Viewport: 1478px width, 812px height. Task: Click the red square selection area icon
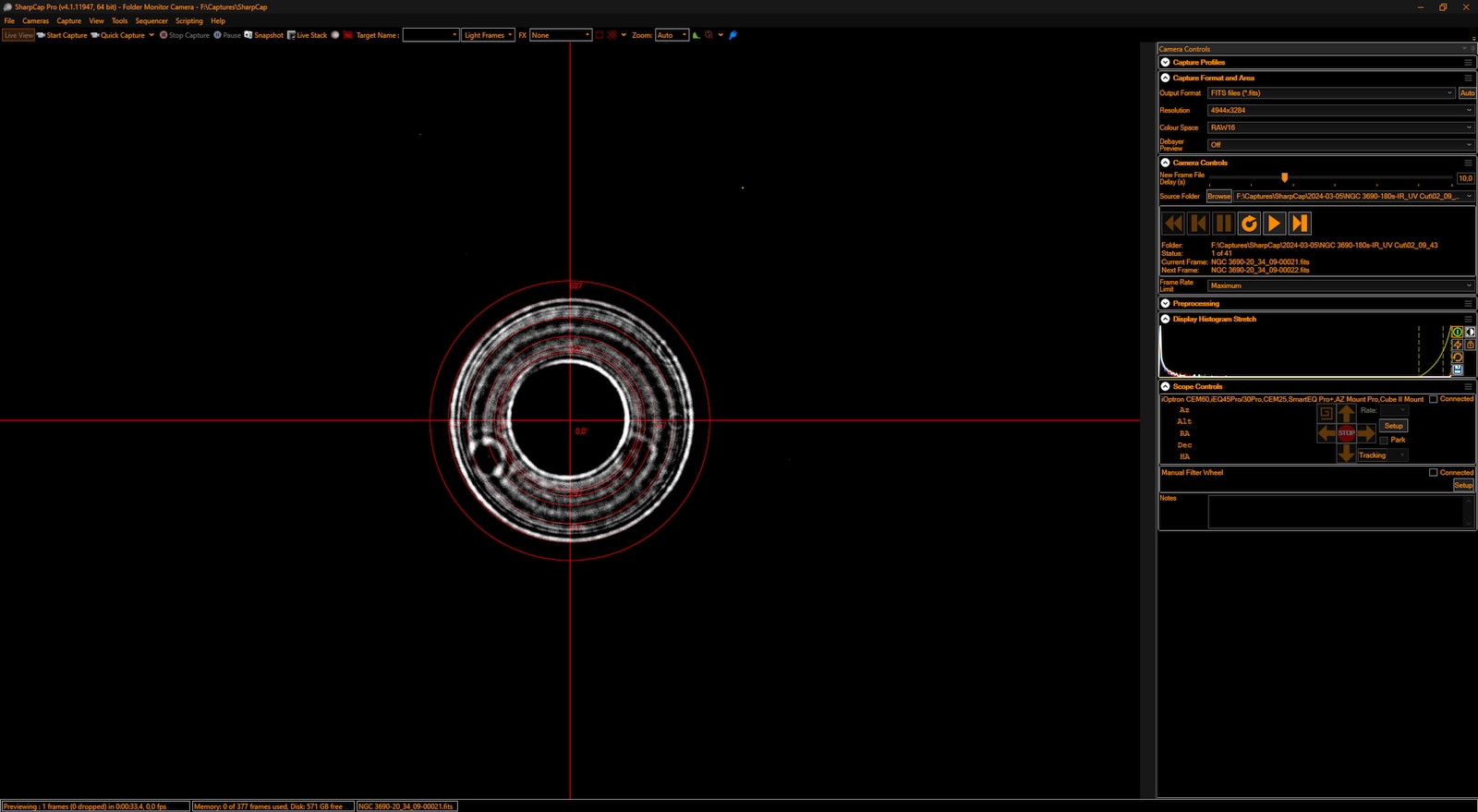point(600,35)
